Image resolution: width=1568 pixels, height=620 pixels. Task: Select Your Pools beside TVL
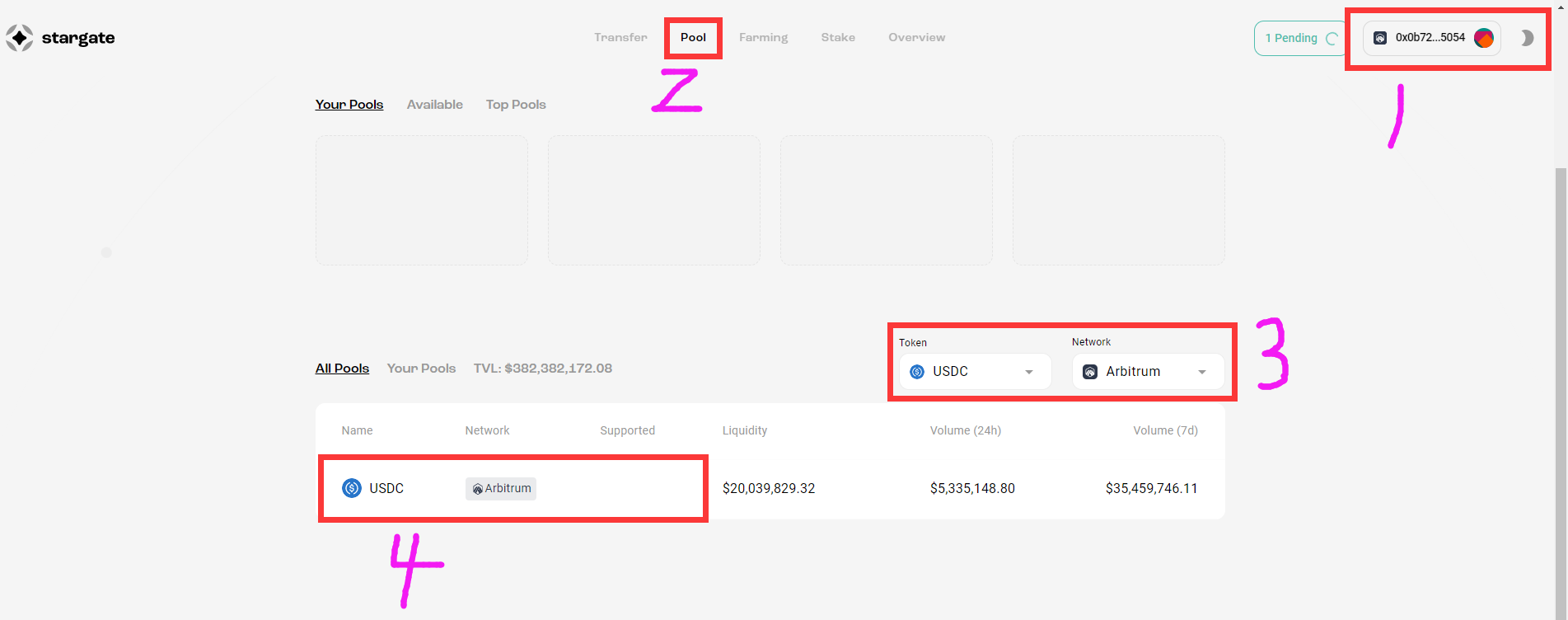[421, 369]
